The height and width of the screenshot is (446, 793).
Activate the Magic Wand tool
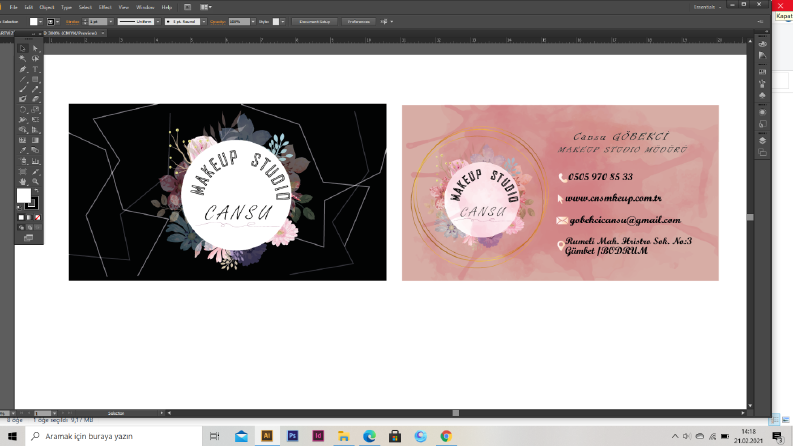click(23, 59)
